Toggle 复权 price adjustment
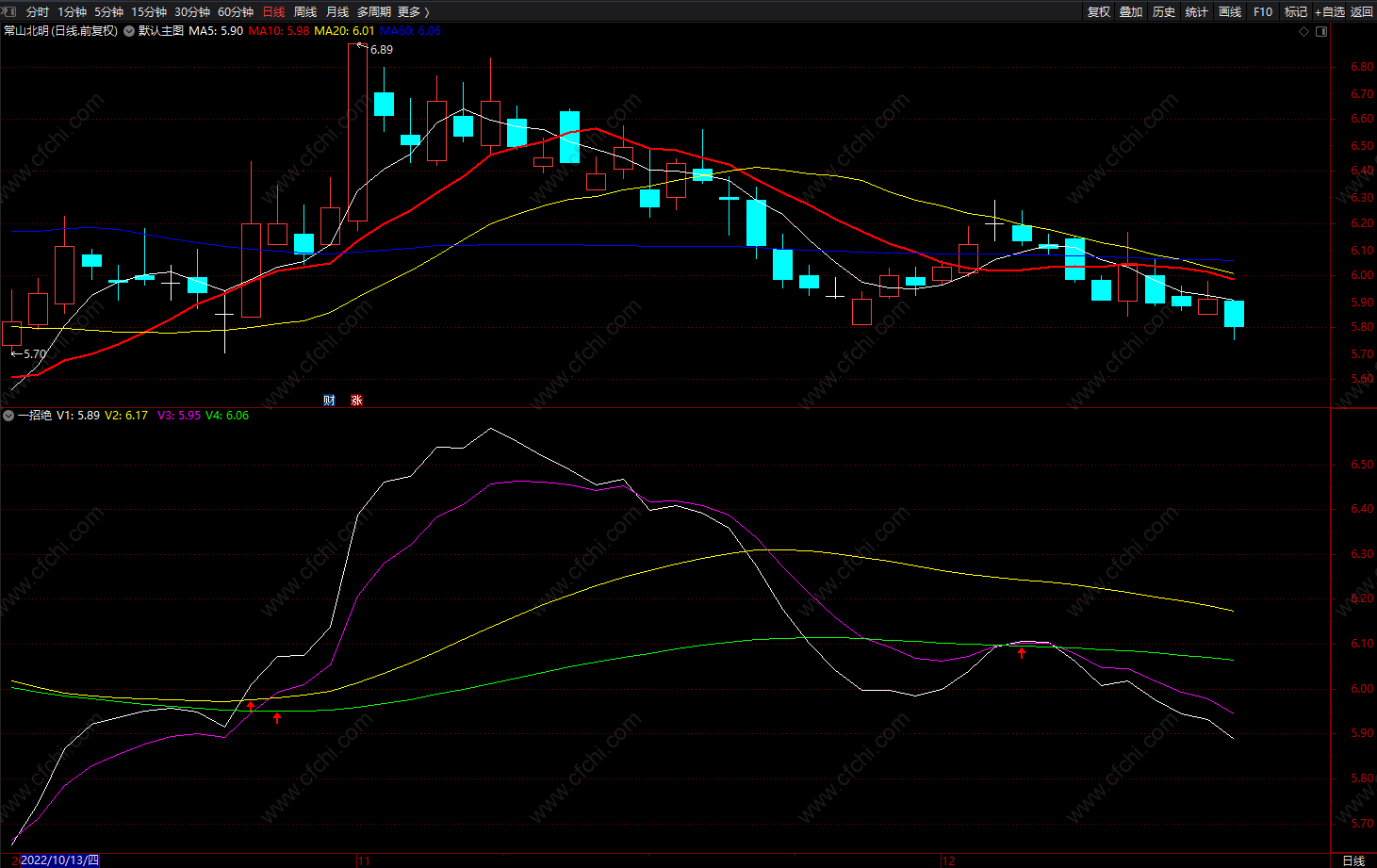 (x=1099, y=11)
